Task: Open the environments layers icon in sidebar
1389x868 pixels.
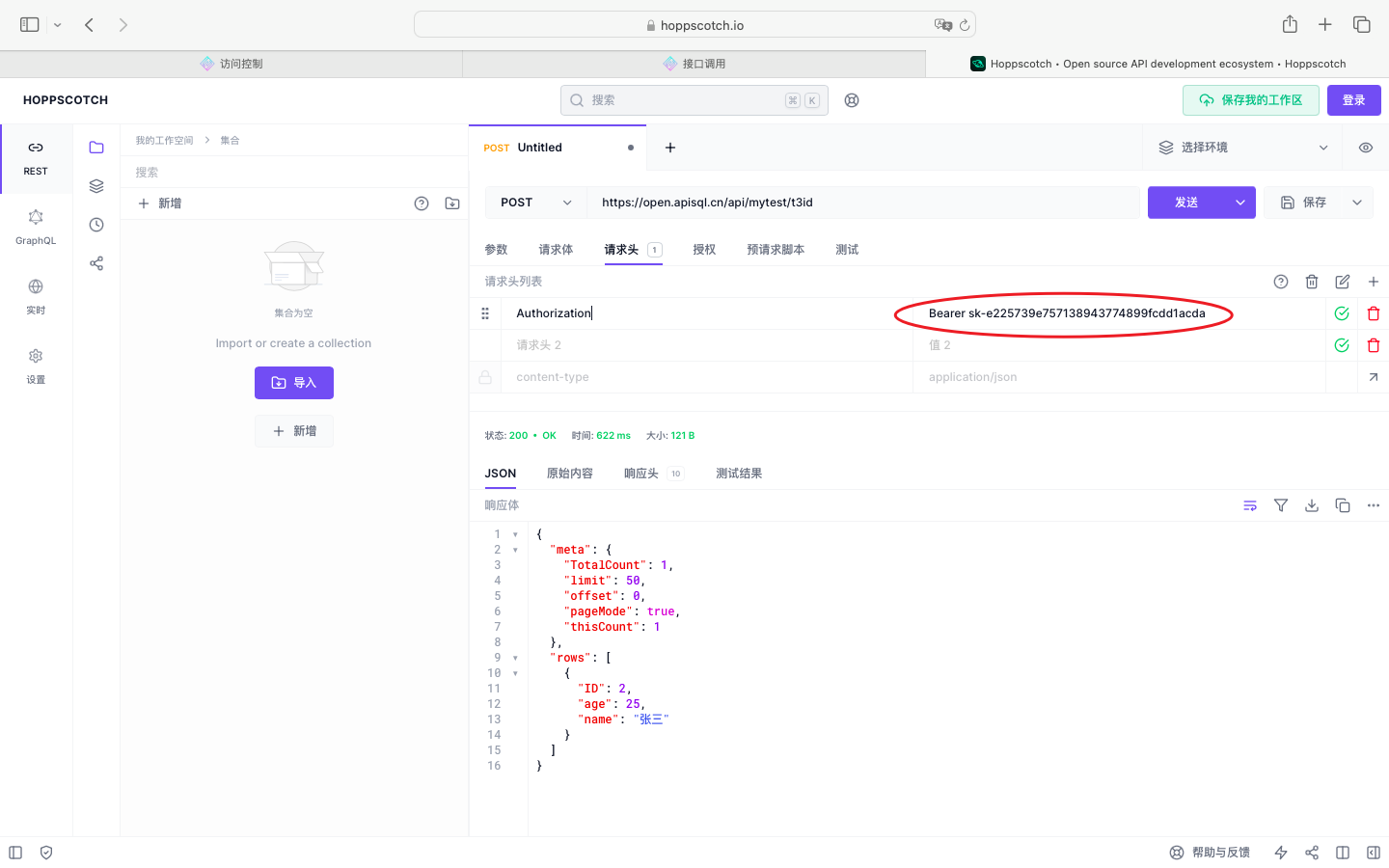Action: [x=96, y=186]
